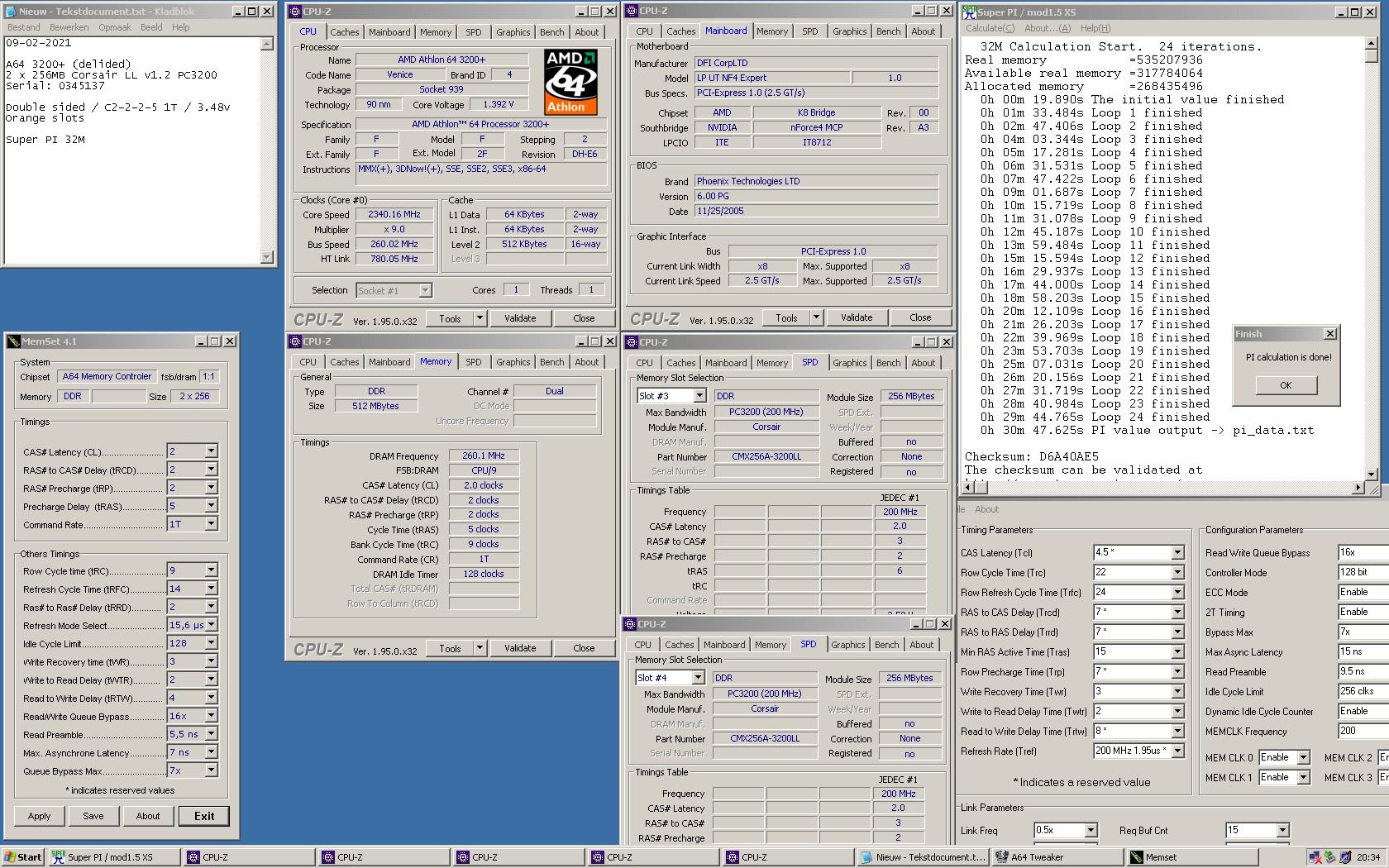Switch to Caches tab in CPU-Z processor window

(x=345, y=32)
